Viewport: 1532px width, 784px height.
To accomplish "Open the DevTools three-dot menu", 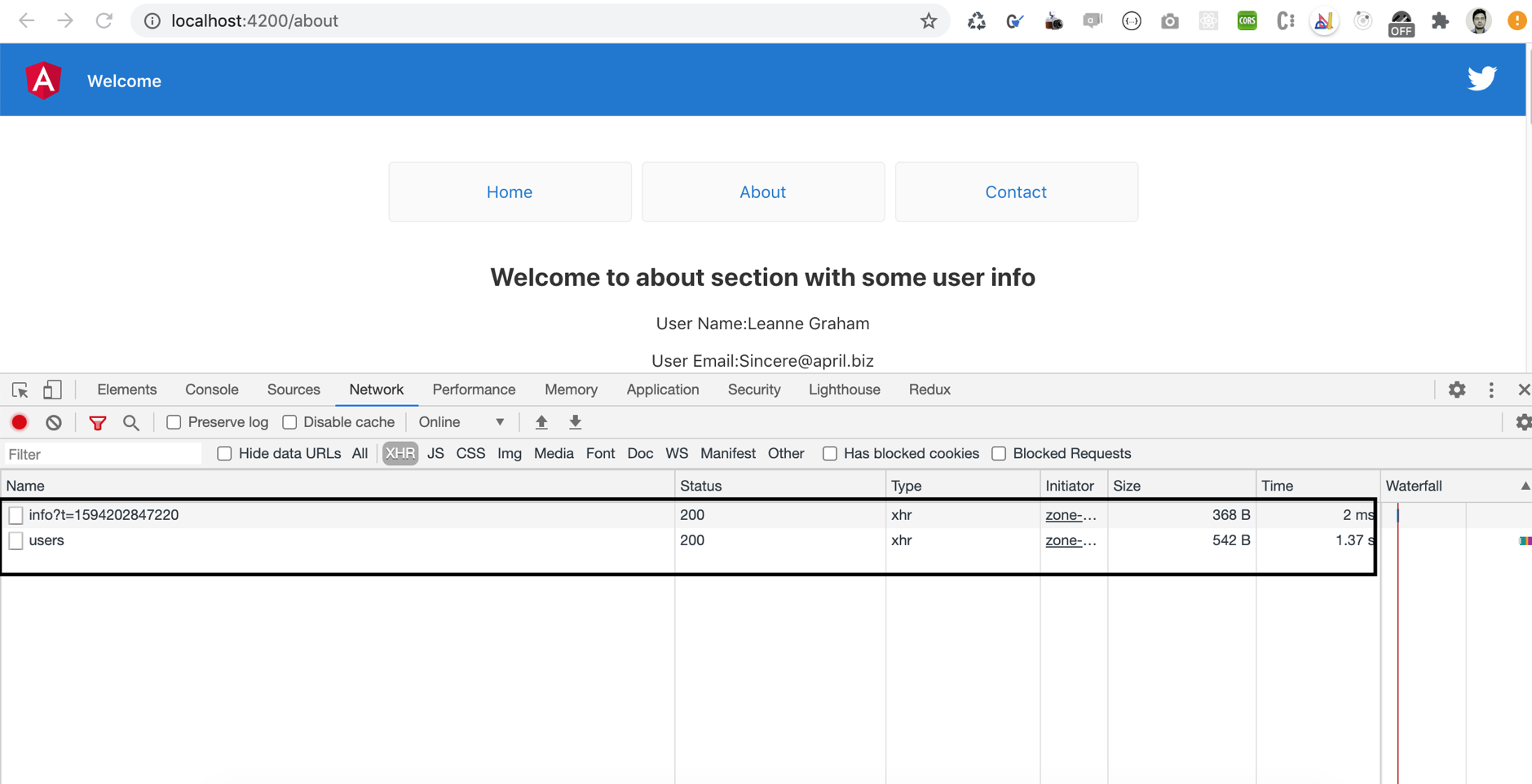I will point(1492,390).
